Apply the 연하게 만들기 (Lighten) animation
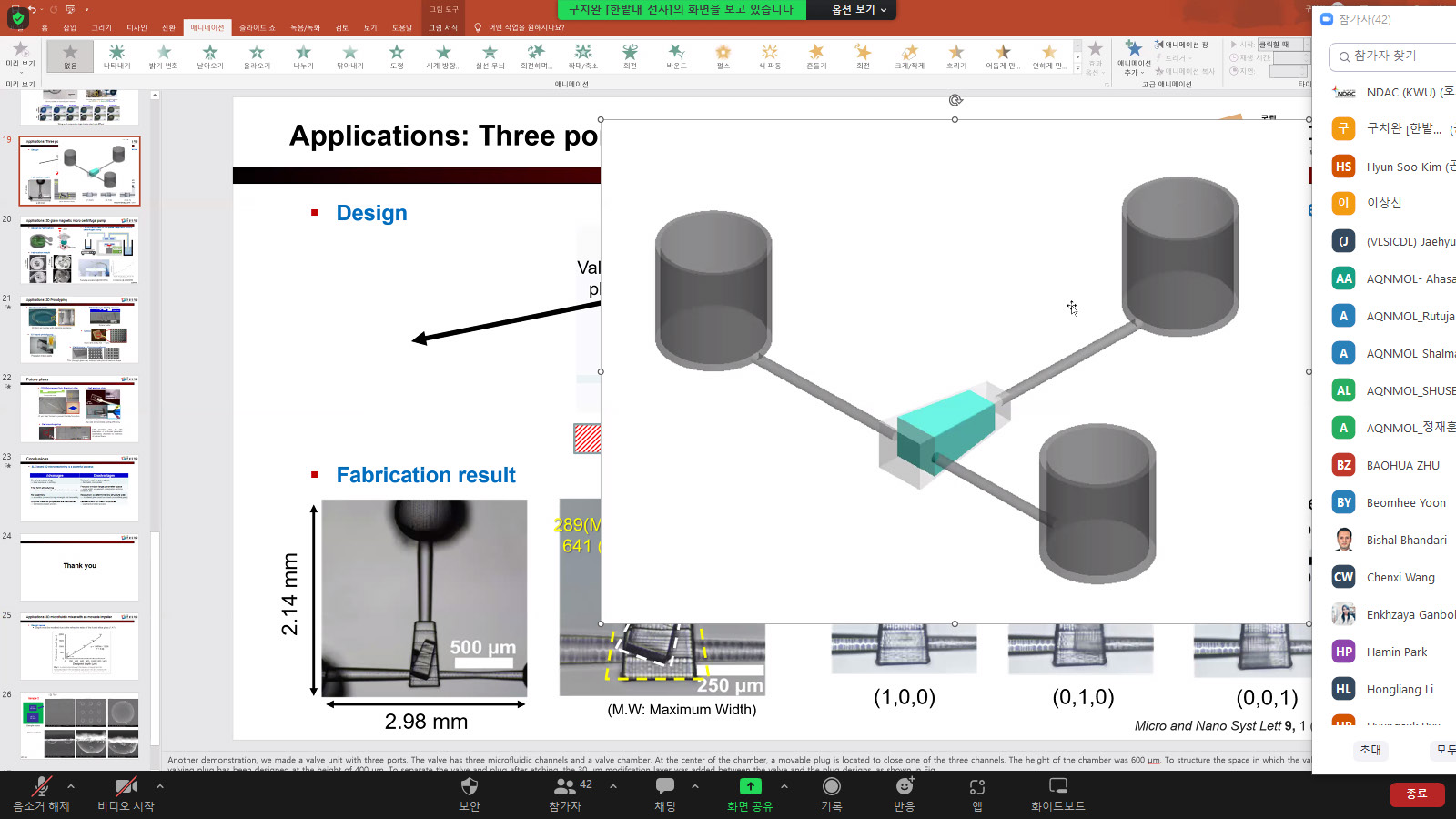The height and width of the screenshot is (819, 1456). [1049, 56]
